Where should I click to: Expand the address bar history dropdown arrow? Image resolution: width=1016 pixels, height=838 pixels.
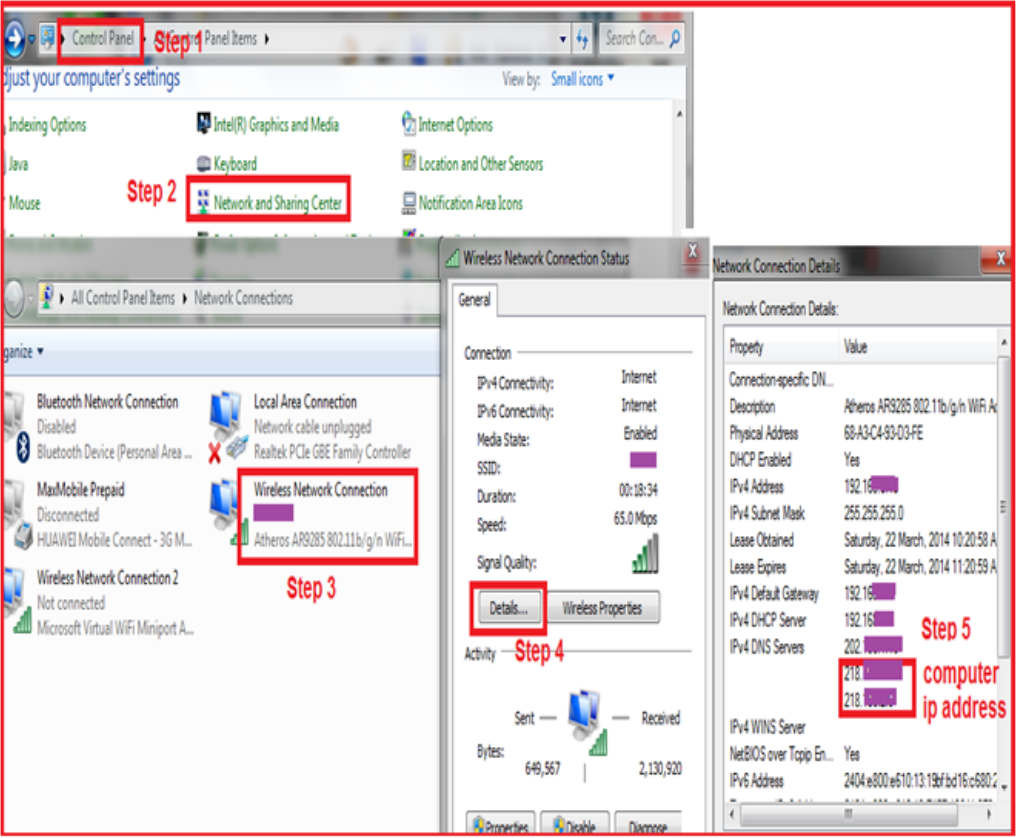tap(563, 39)
